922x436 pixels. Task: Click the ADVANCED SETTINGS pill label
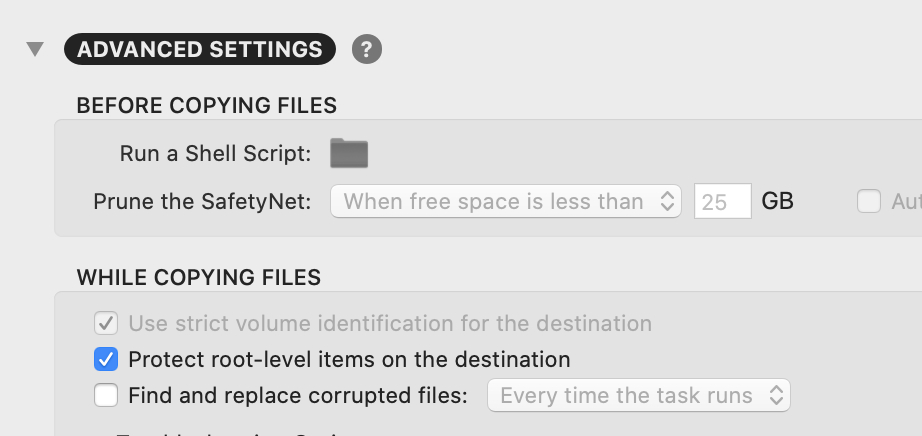[x=200, y=49]
